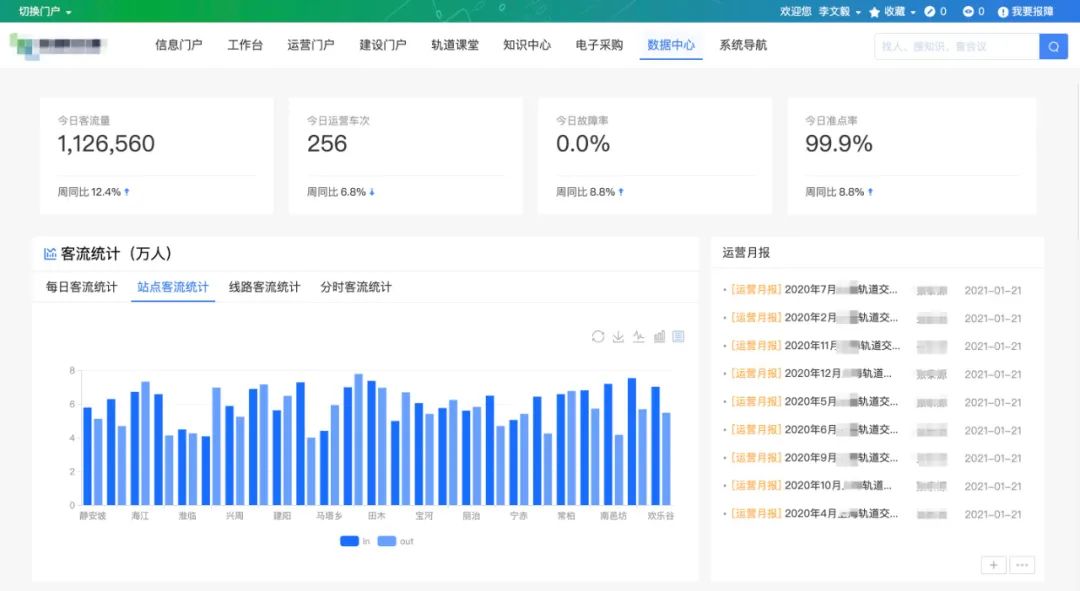
Task: Open the pencil pending-items counter
Action: pos(930,12)
